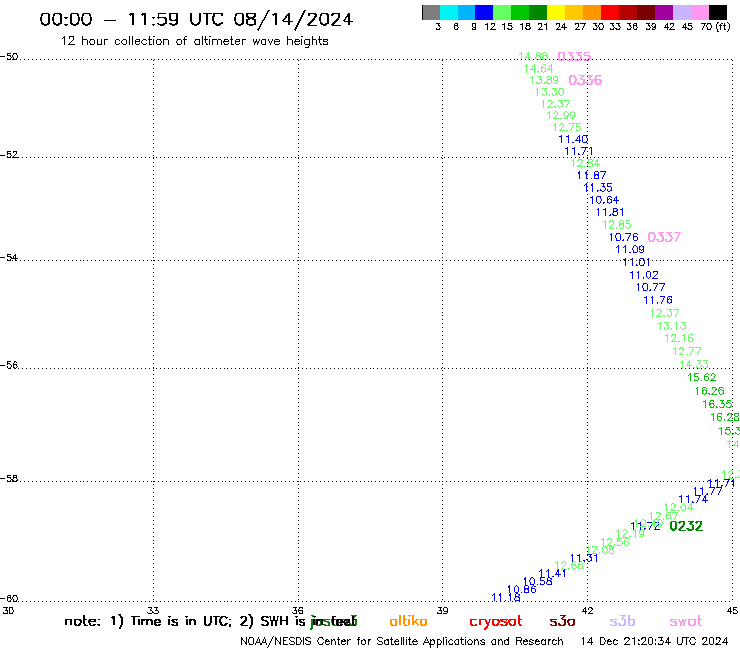
Task: Click the date and time range title
Action: pos(196,19)
